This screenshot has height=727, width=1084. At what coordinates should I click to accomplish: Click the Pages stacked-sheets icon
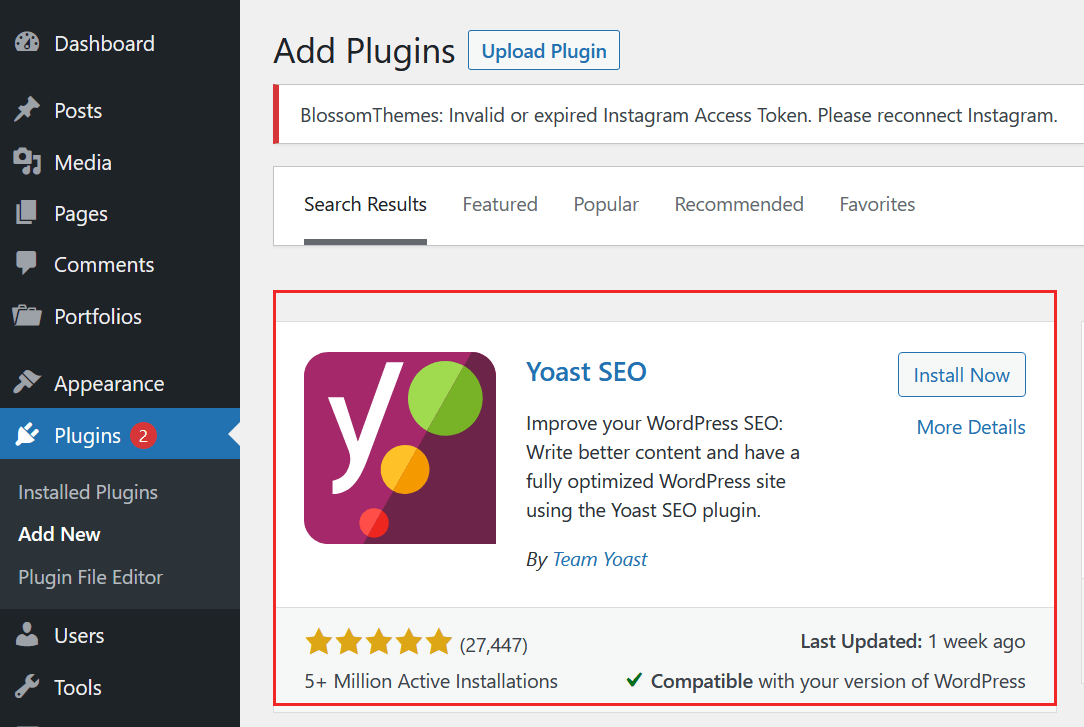pos(27,213)
